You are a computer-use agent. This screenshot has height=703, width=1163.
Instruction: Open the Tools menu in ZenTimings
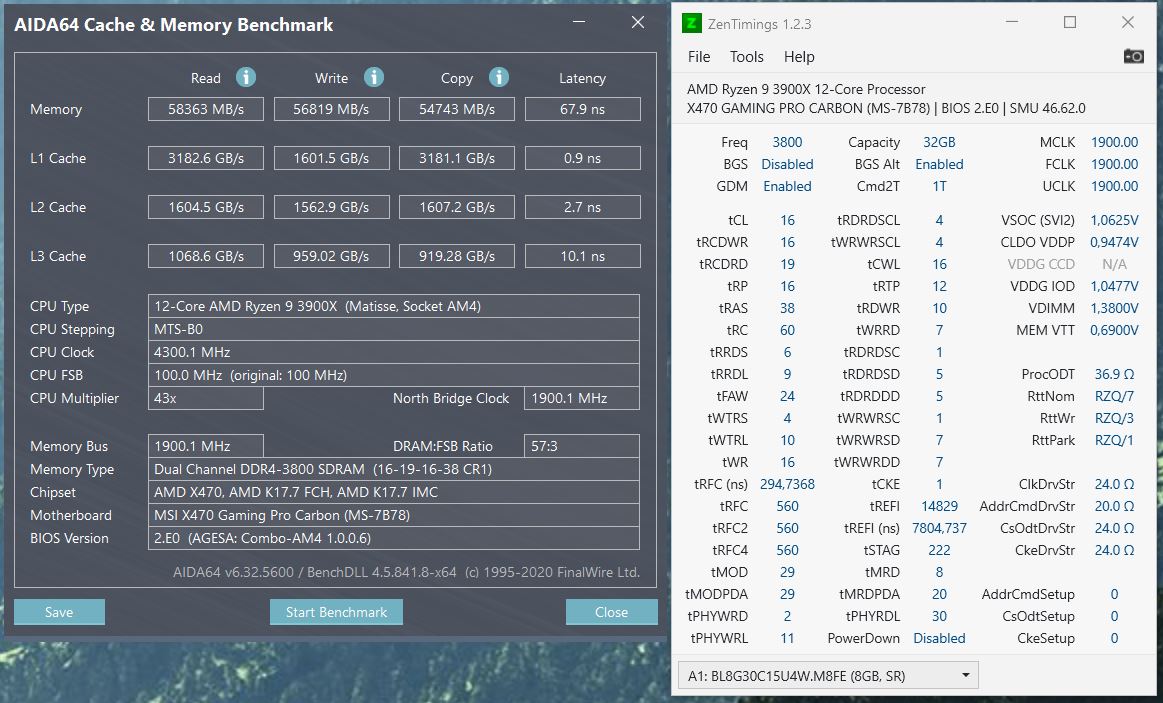(746, 56)
